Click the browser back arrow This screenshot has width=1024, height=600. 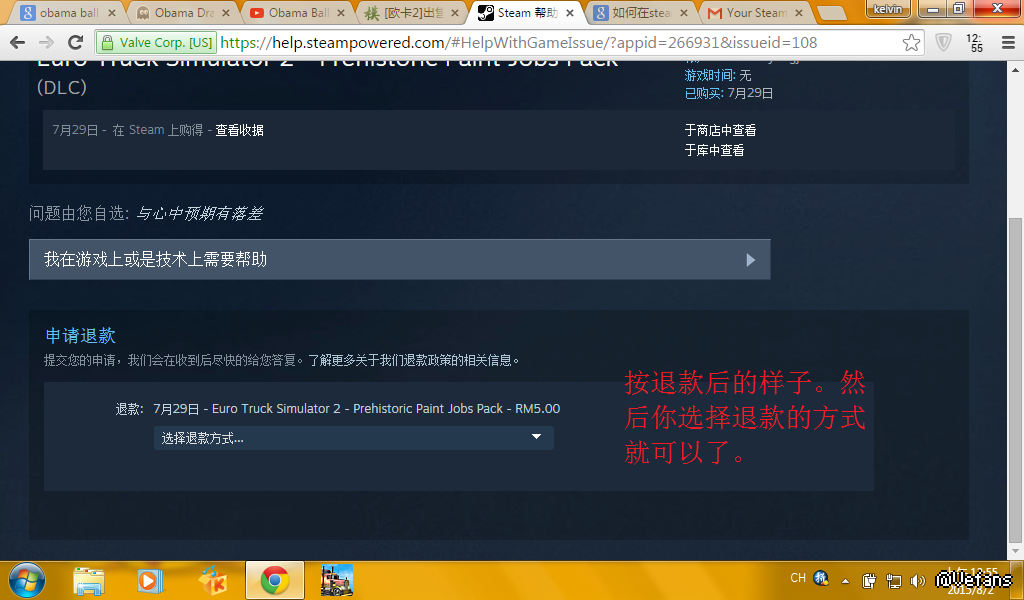click(19, 43)
